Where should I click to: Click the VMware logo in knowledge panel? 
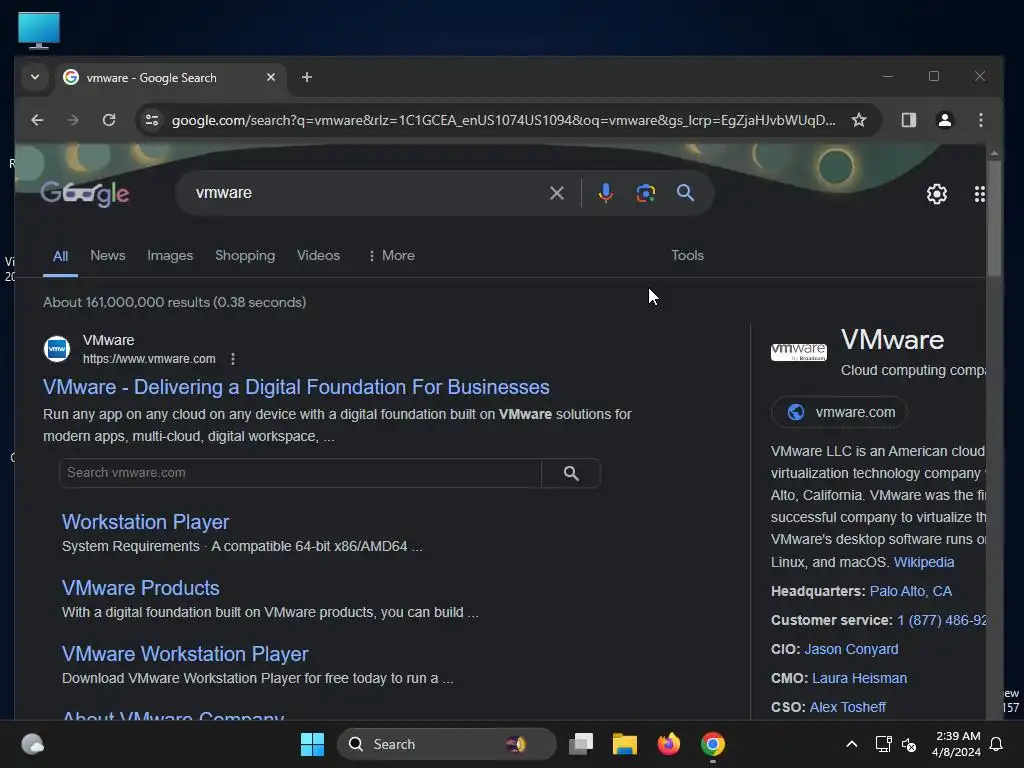(798, 352)
